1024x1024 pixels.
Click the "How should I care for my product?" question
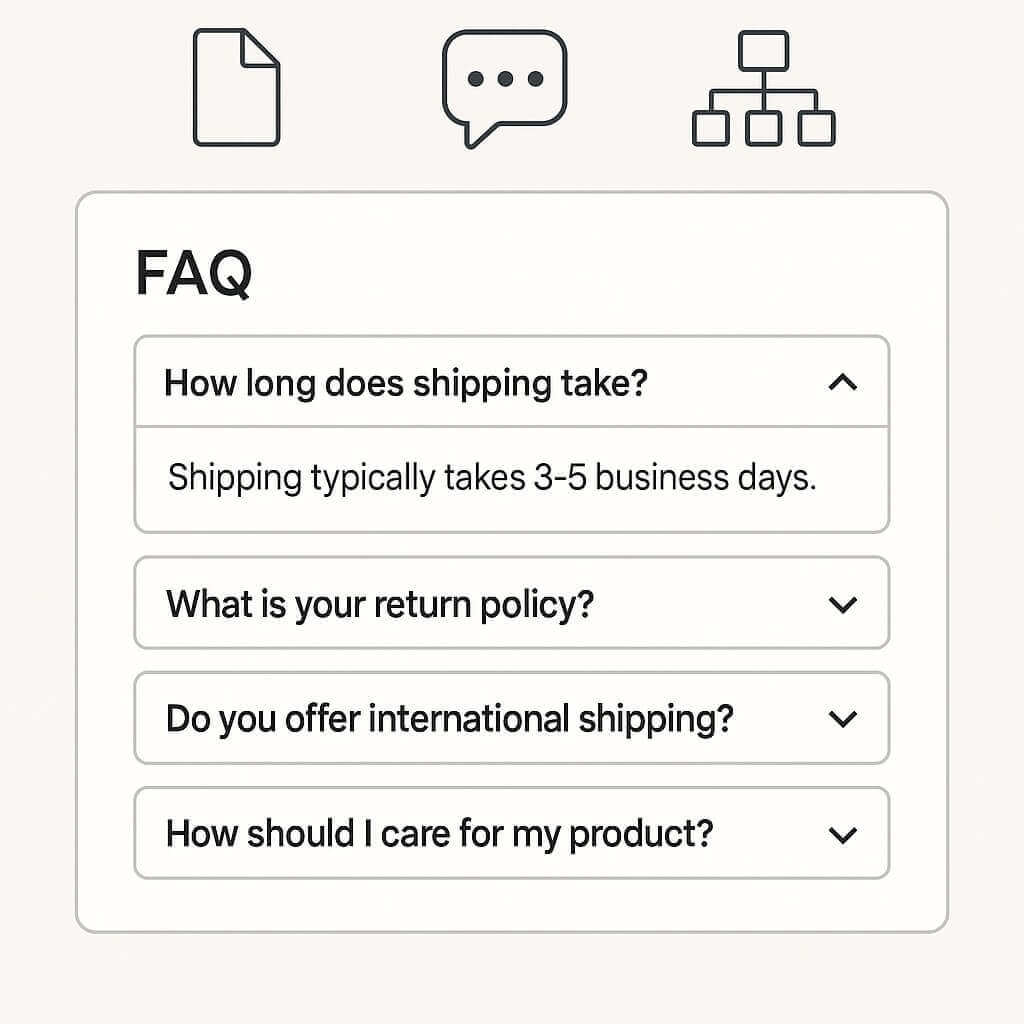coord(439,834)
